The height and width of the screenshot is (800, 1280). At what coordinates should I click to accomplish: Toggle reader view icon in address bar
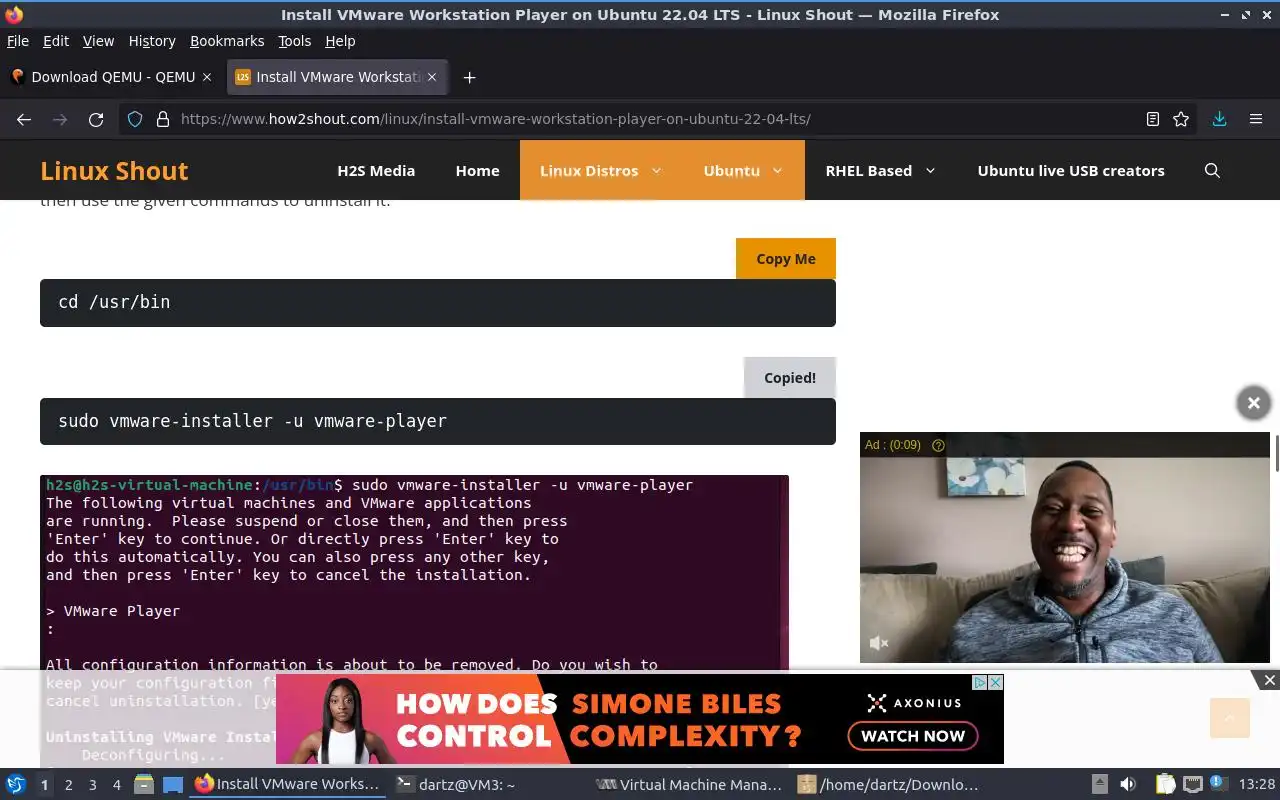point(1153,119)
